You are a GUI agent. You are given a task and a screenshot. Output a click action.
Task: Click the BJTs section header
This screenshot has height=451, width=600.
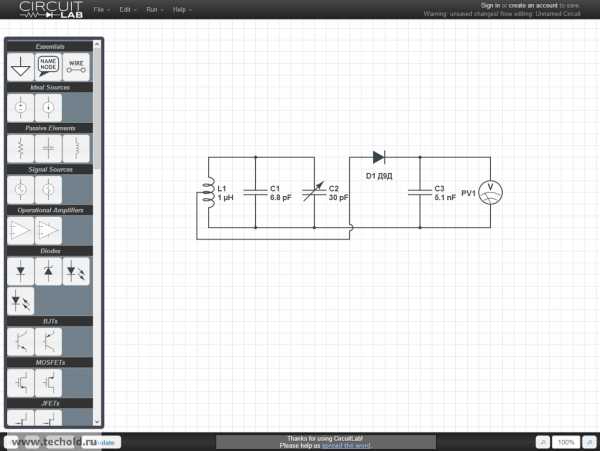coord(50,321)
